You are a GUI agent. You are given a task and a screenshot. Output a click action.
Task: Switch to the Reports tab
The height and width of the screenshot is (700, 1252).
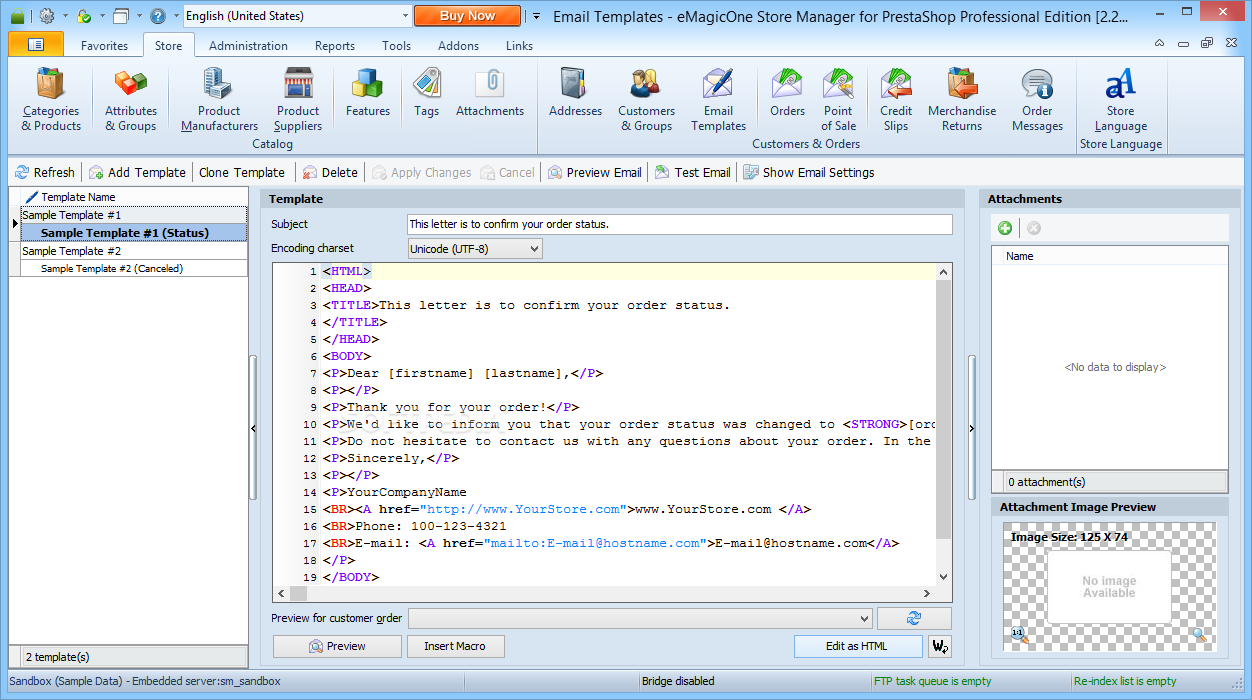click(x=335, y=45)
